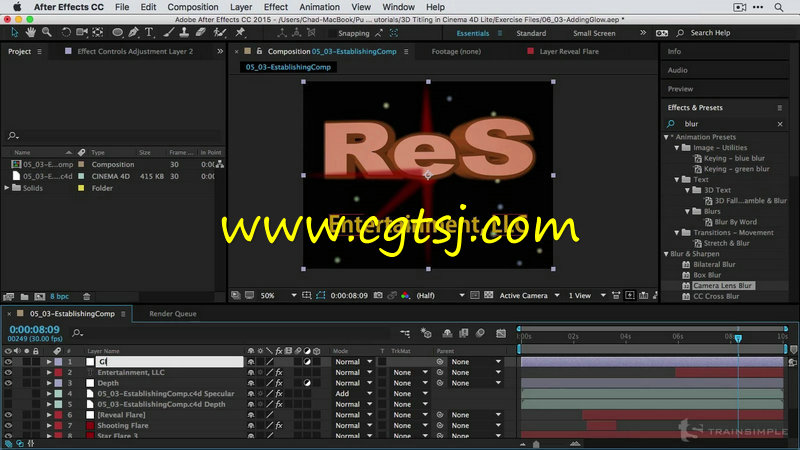Open the composition mini-flowchart icon
This screenshot has height=450, width=800.
tap(405, 333)
